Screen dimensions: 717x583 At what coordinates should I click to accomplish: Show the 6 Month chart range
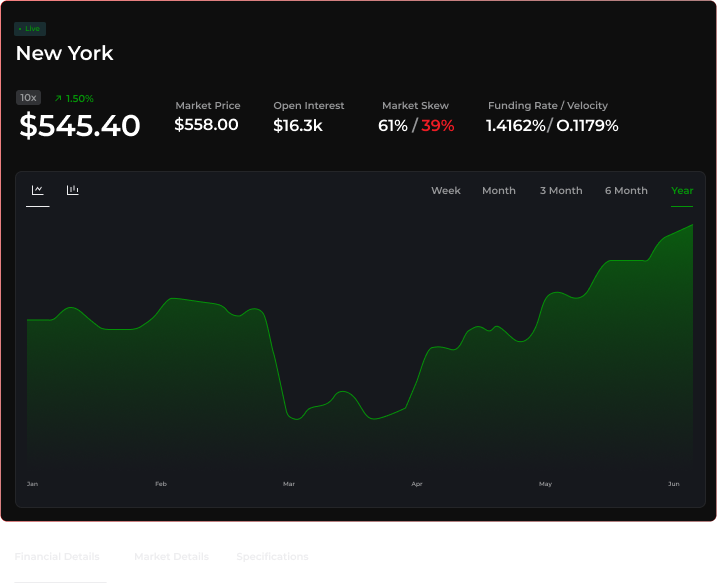coord(626,191)
